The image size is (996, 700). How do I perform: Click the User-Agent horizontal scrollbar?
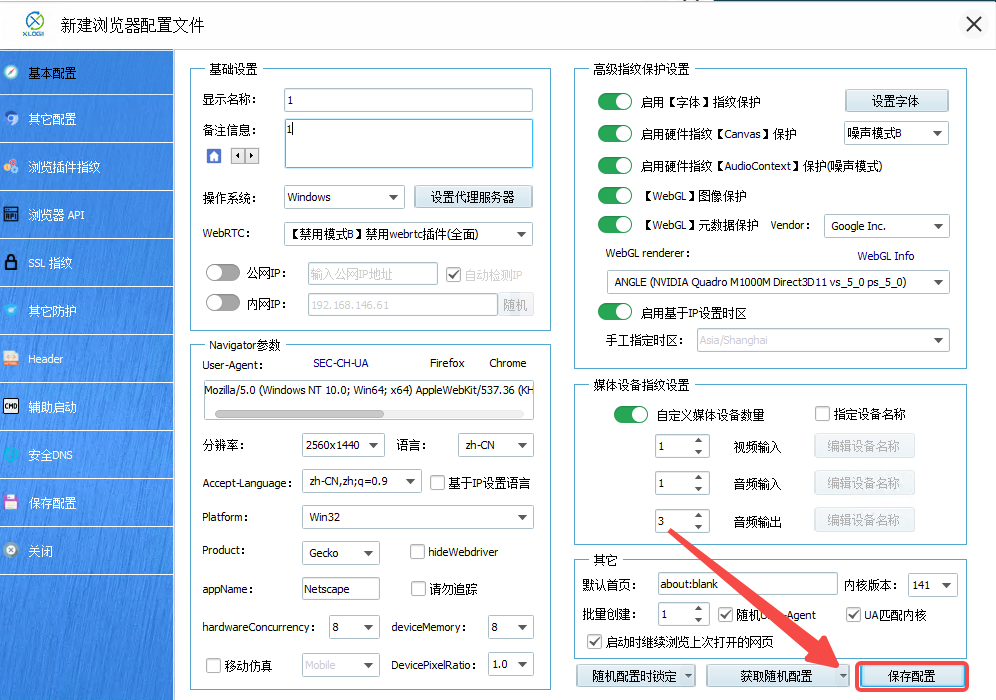click(x=300, y=412)
